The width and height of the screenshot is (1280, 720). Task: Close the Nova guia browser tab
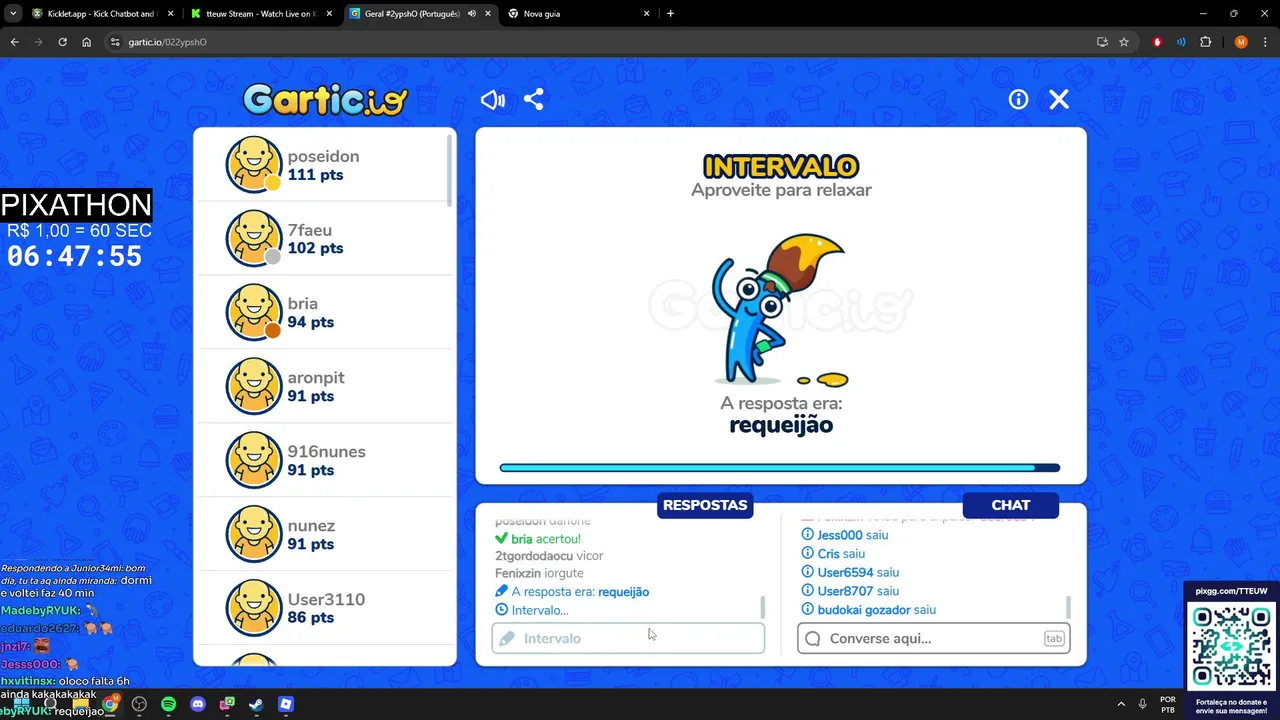tap(646, 14)
